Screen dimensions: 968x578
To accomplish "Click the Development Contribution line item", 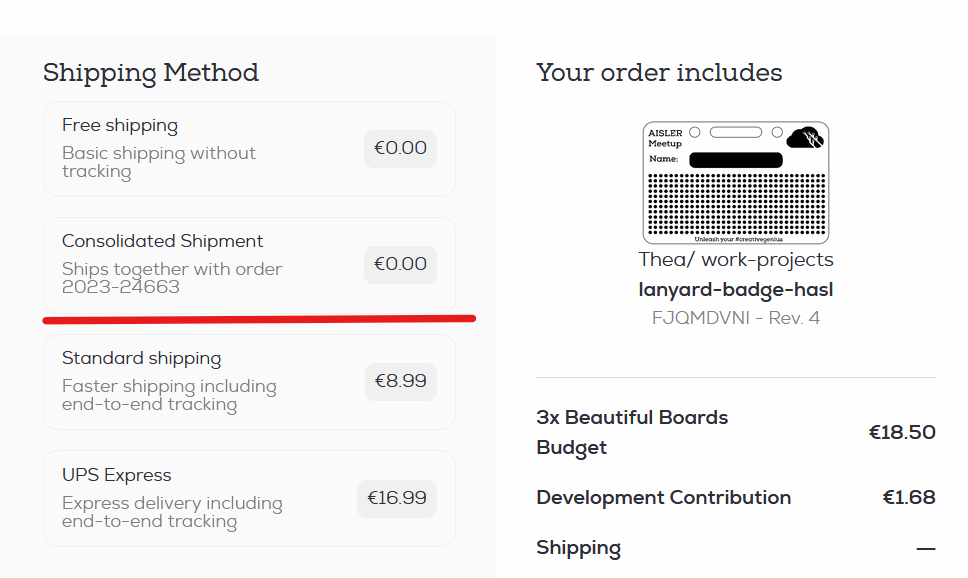I will coord(663,497).
